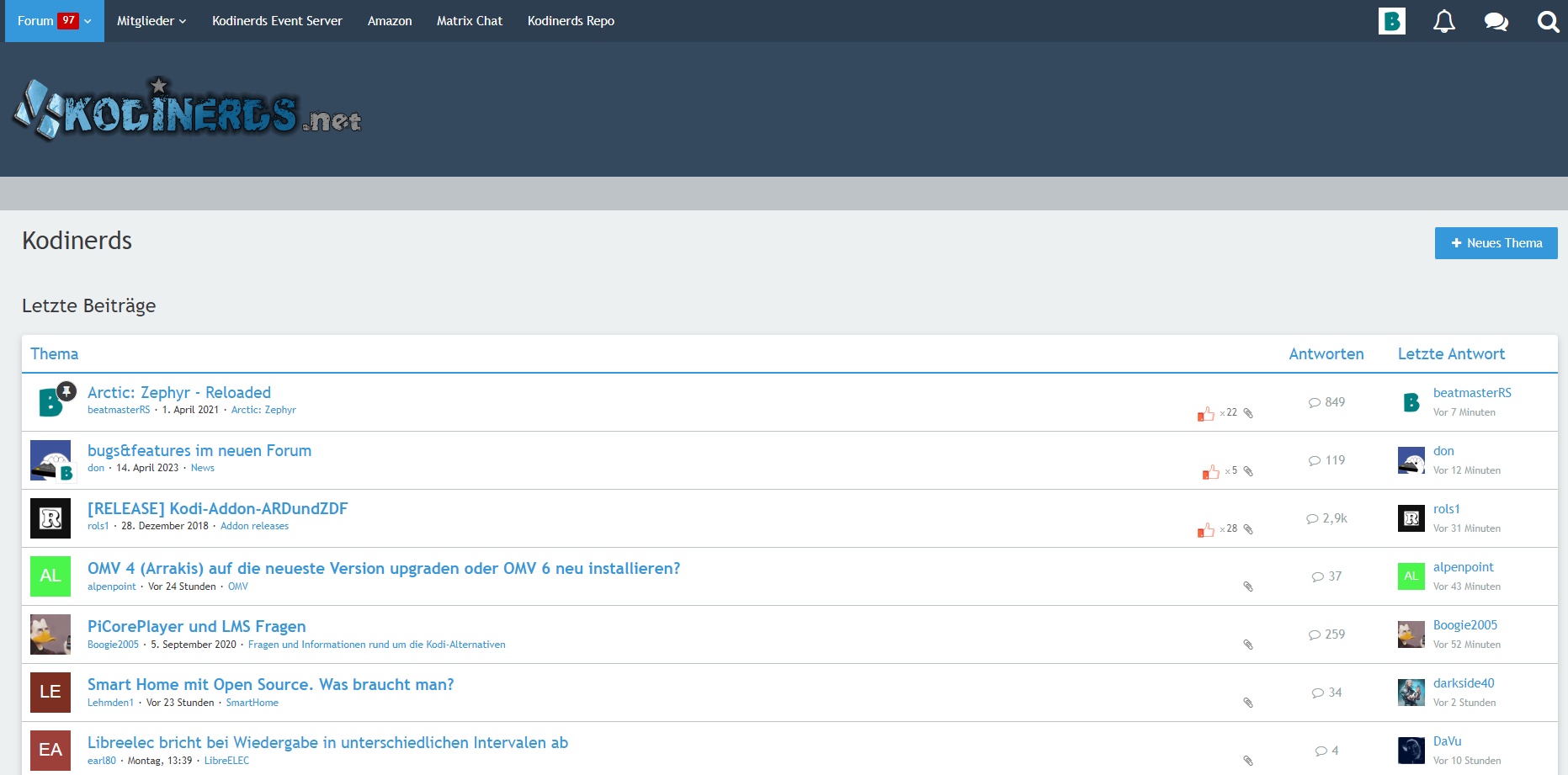This screenshot has height=775, width=1568.
Task: Sort by Thema column header
Action: (55, 353)
